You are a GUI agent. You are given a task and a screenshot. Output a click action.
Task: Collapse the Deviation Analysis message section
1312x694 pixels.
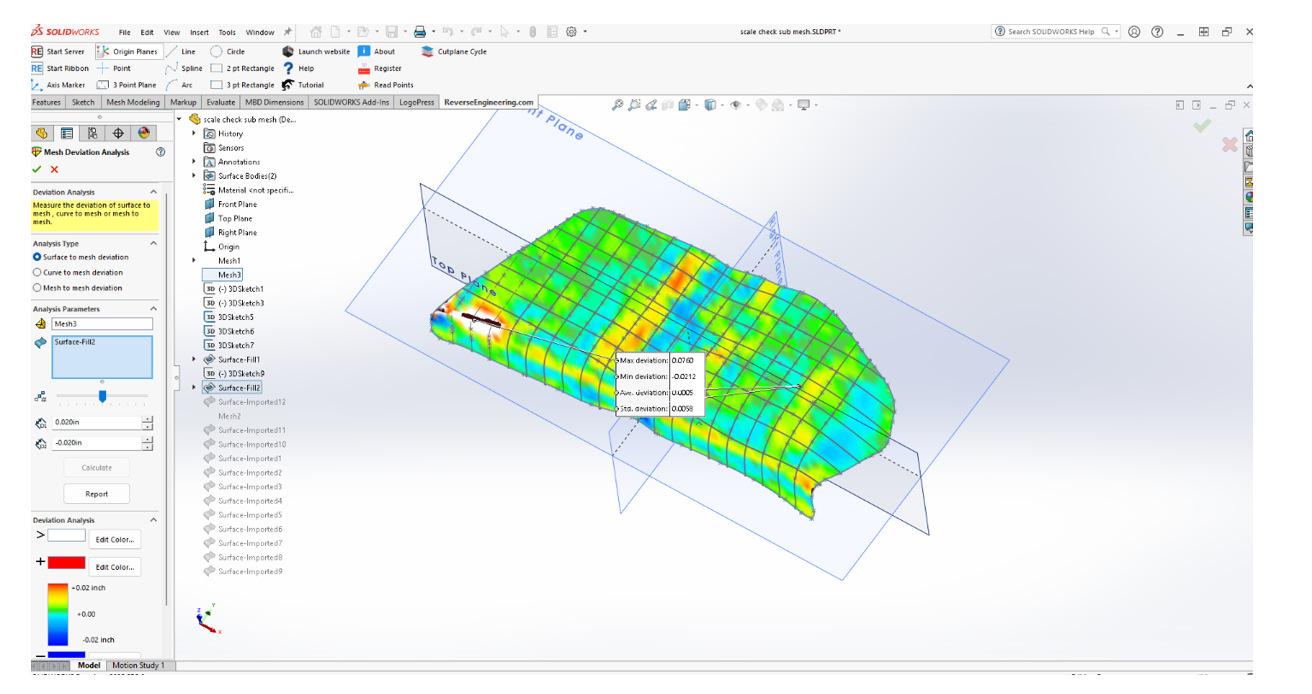[x=153, y=192]
